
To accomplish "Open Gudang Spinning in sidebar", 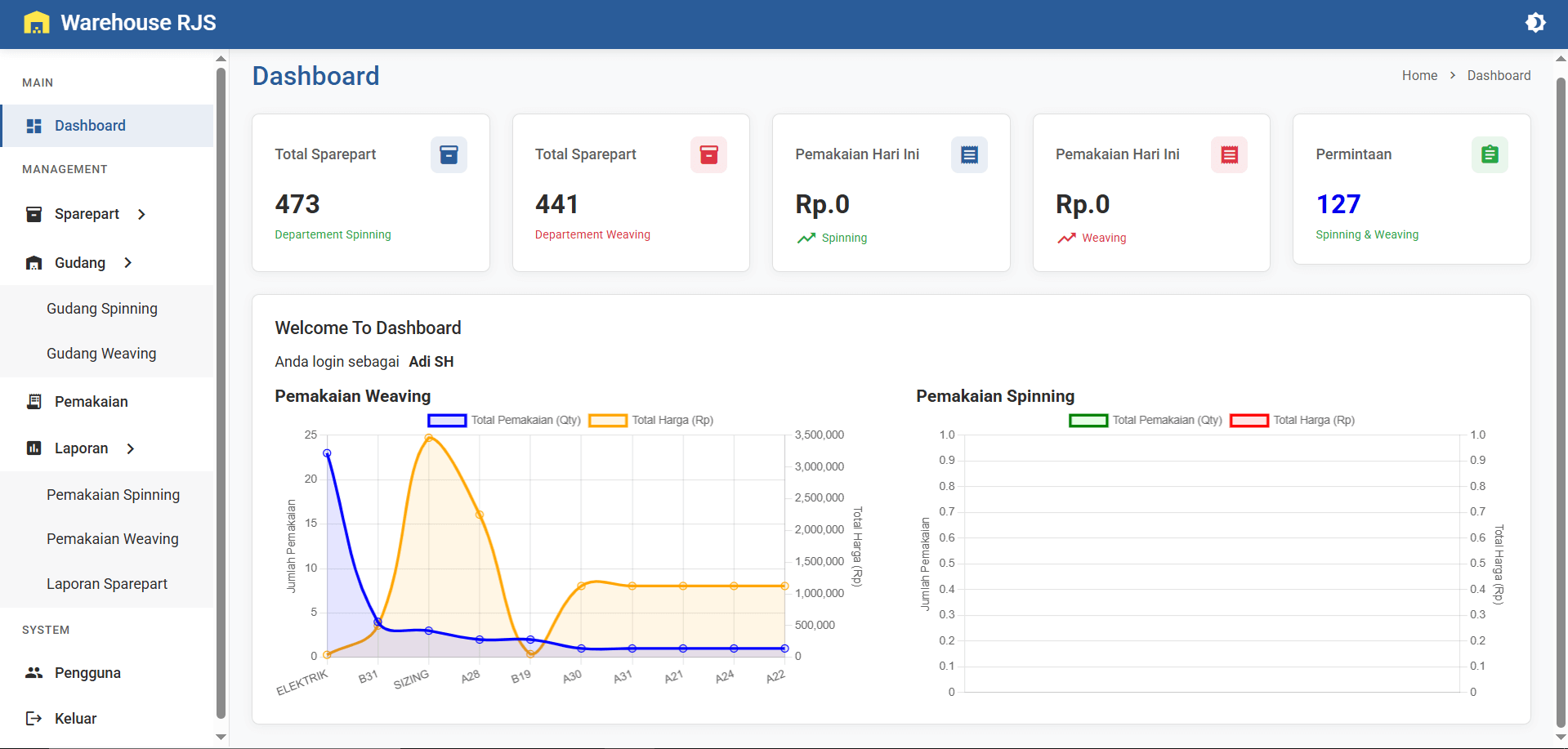I will [102, 309].
